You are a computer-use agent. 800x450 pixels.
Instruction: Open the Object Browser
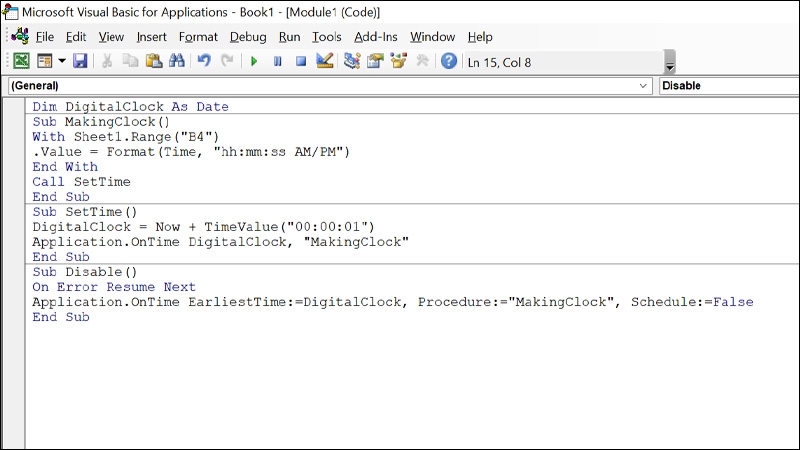[399, 61]
